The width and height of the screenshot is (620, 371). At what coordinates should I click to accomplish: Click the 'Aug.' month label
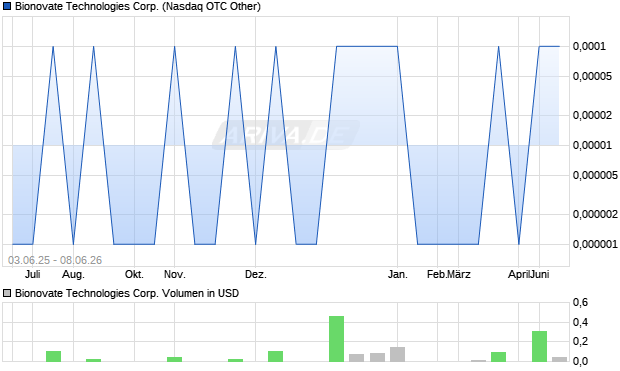coord(74,274)
